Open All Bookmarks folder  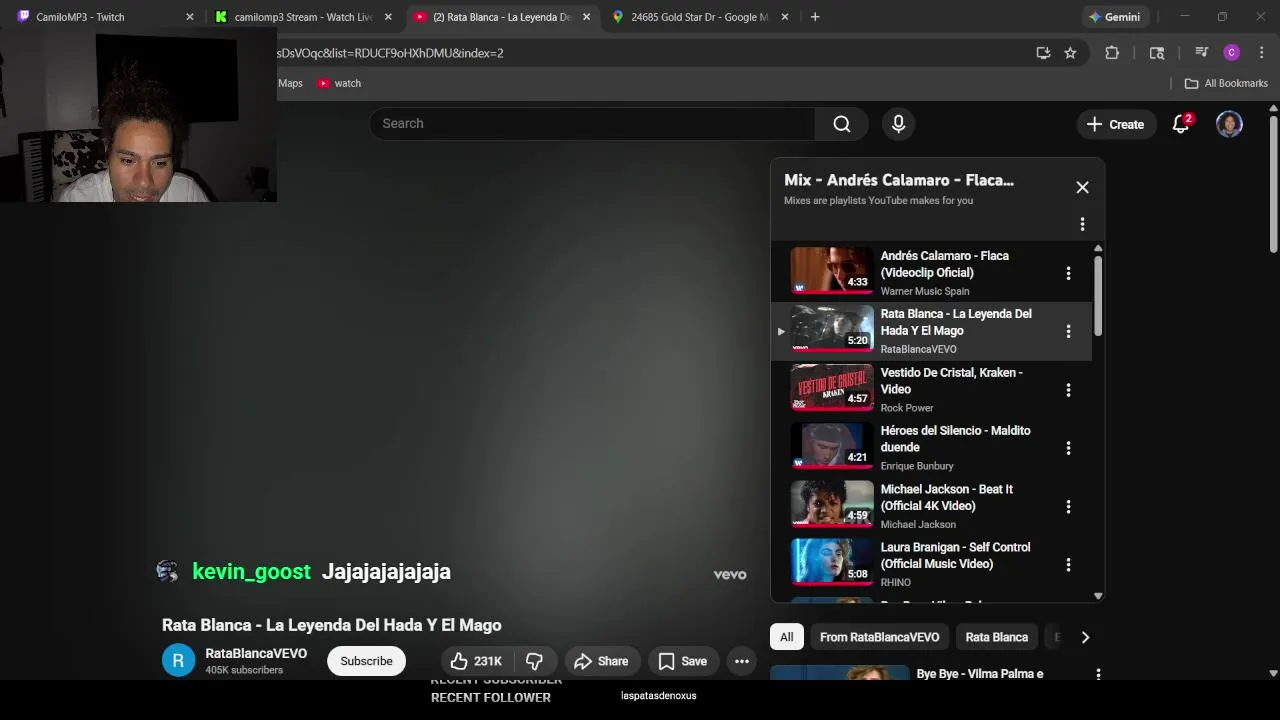pyautogui.click(x=1226, y=83)
